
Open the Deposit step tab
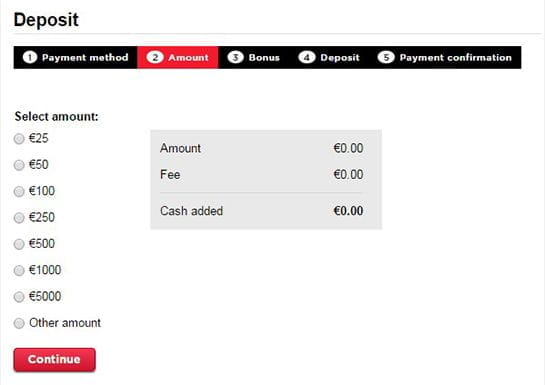(329, 57)
